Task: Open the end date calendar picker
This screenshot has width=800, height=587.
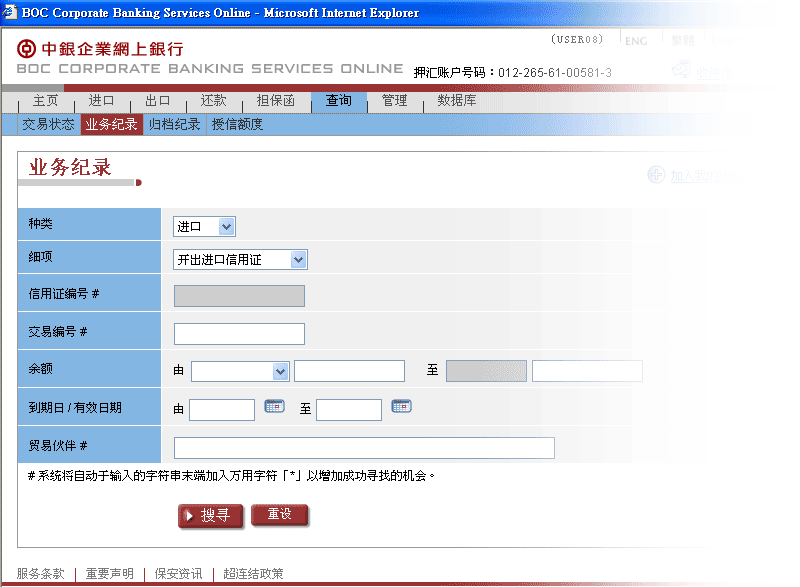Action: (x=401, y=407)
